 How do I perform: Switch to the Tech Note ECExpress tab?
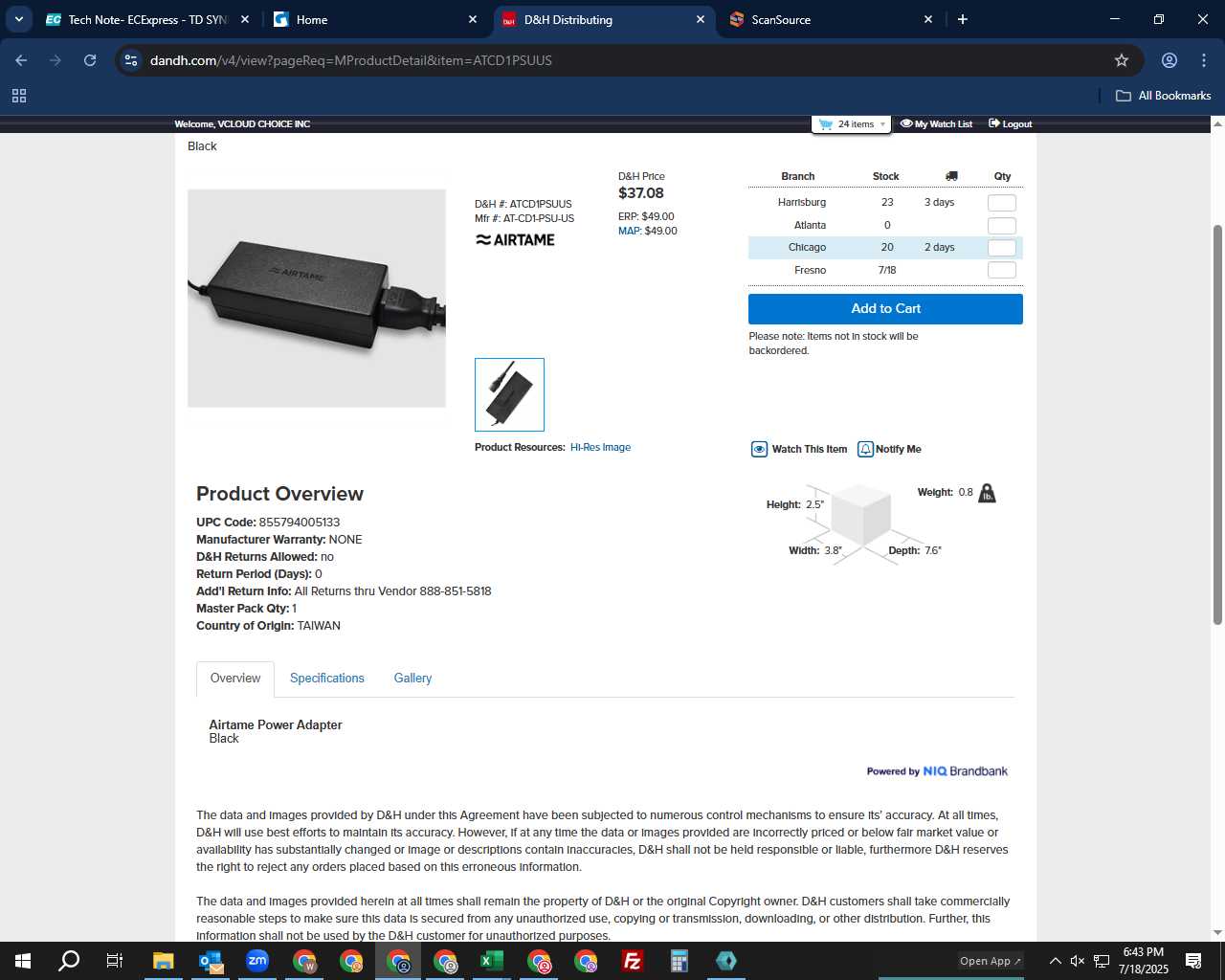pyautogui.click(x=146, y=19)
